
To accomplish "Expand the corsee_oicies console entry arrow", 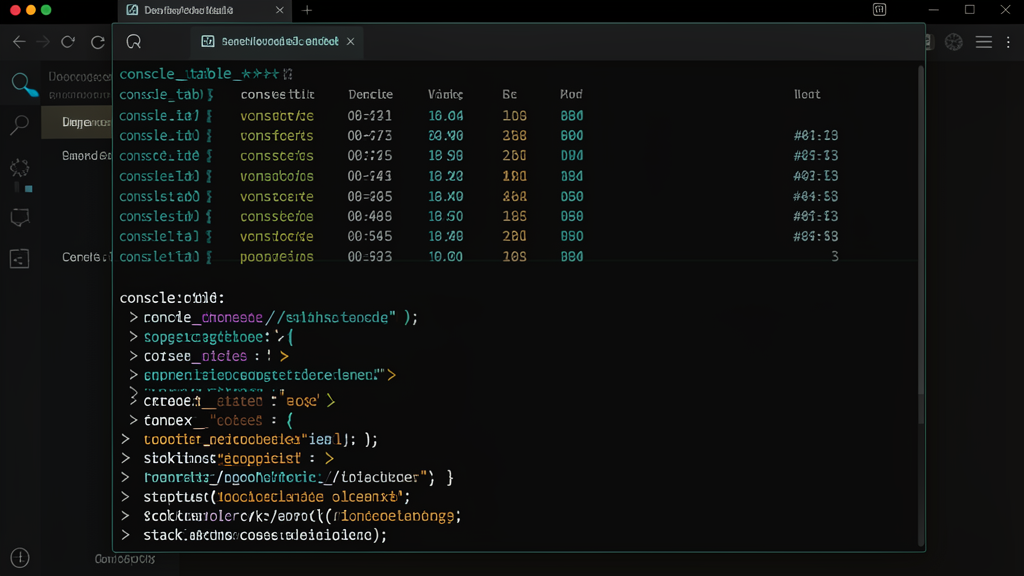I will coord(133,356).
